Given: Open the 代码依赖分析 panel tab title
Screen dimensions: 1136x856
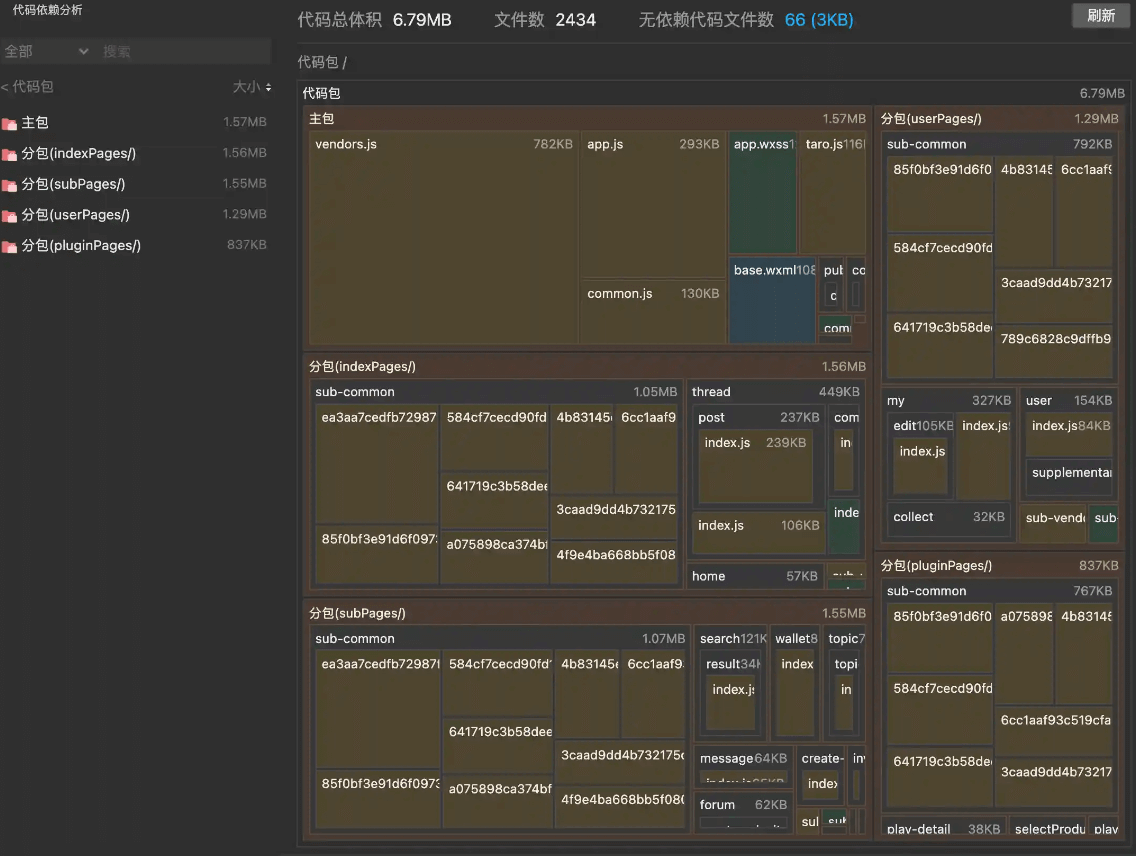Looking at the screenshot, I should click(48, 10).
